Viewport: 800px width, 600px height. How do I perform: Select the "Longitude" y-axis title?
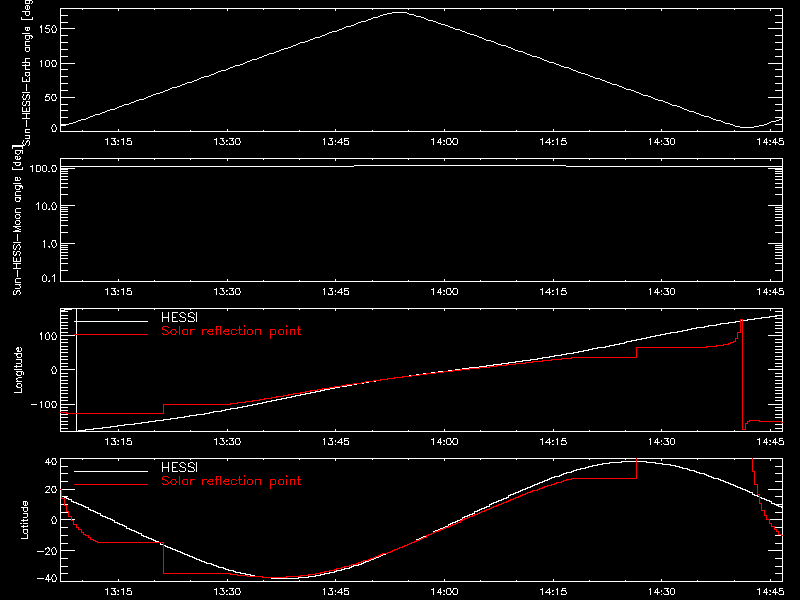pos(18,370)
